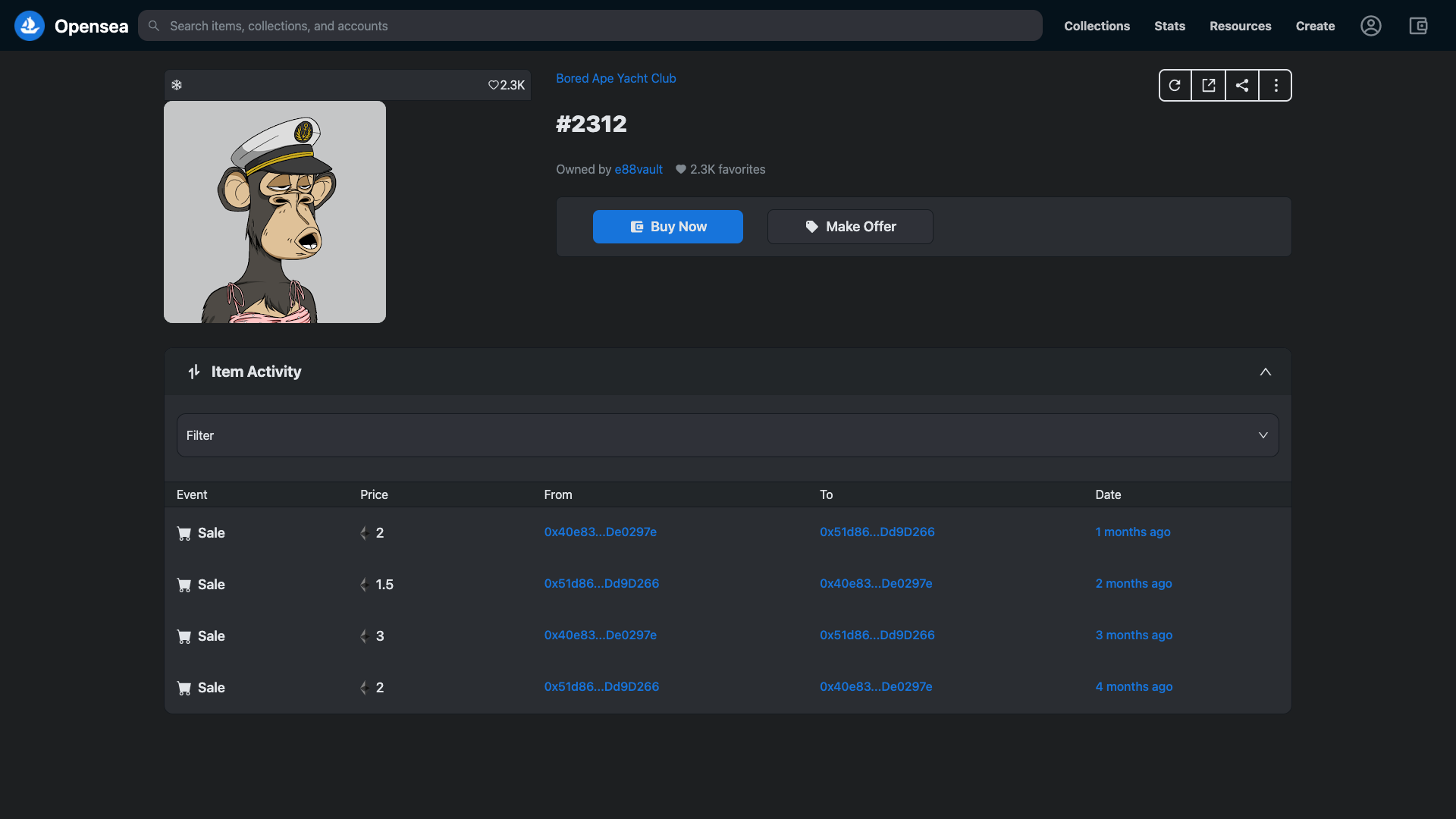Click the Price column header
This screenshot has height=819, width=1456.
(374, 494)
